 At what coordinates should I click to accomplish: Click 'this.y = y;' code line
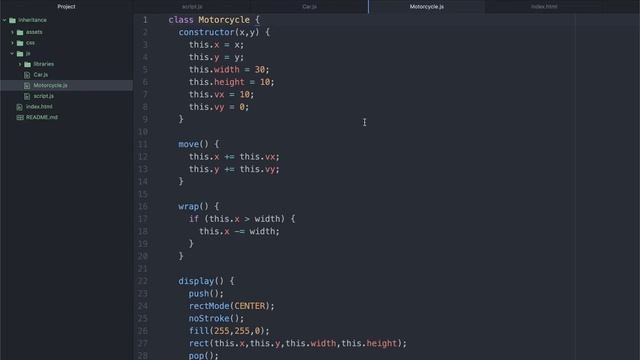216,57
